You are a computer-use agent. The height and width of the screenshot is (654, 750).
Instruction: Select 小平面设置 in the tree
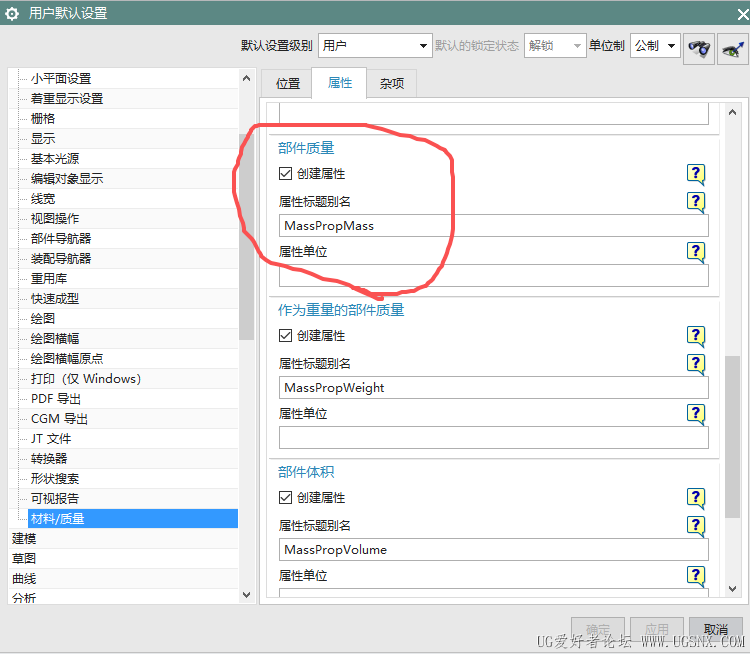click(x=61, y=78)
